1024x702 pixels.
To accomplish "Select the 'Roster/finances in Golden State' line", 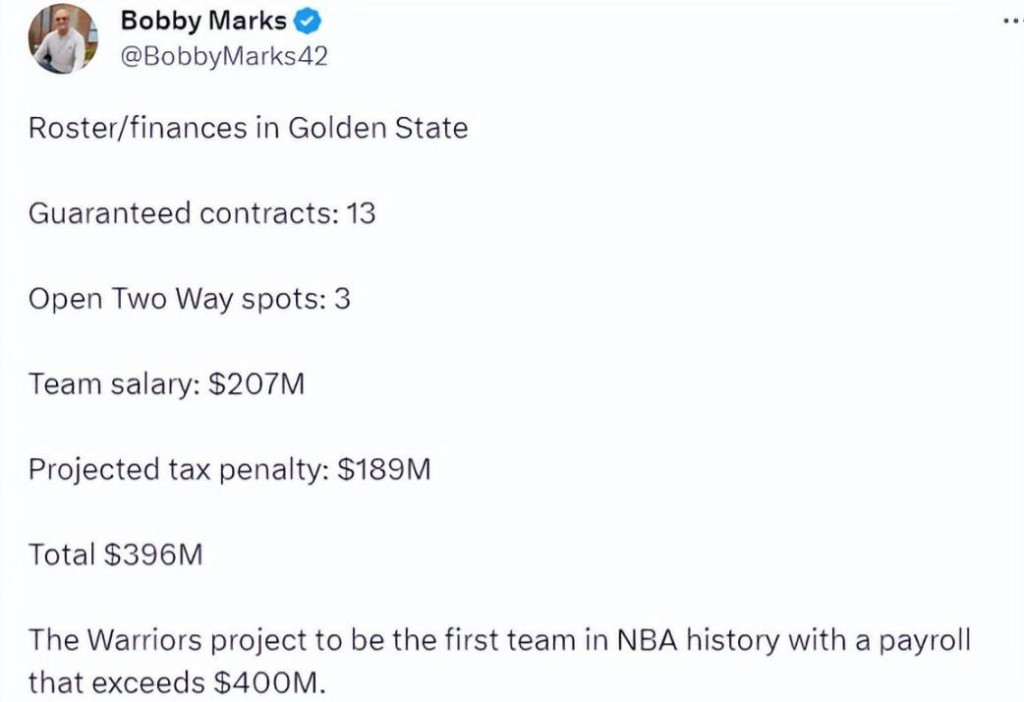I will [x=248, y=128].
